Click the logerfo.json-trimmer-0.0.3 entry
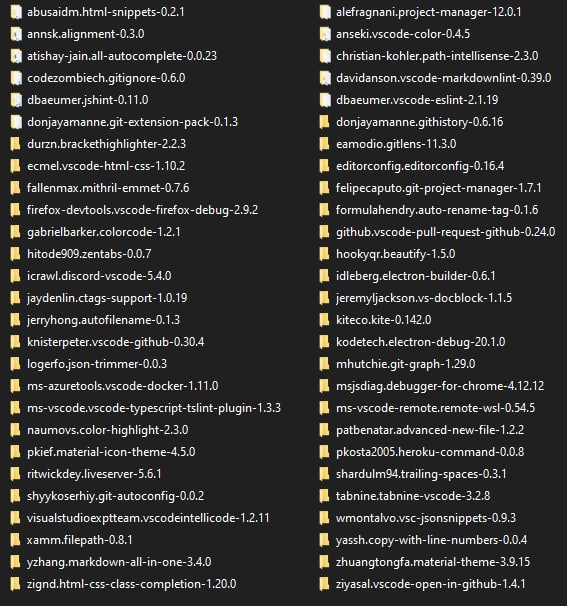The height and width of the screenshot is (606, 567). point(97,364)
